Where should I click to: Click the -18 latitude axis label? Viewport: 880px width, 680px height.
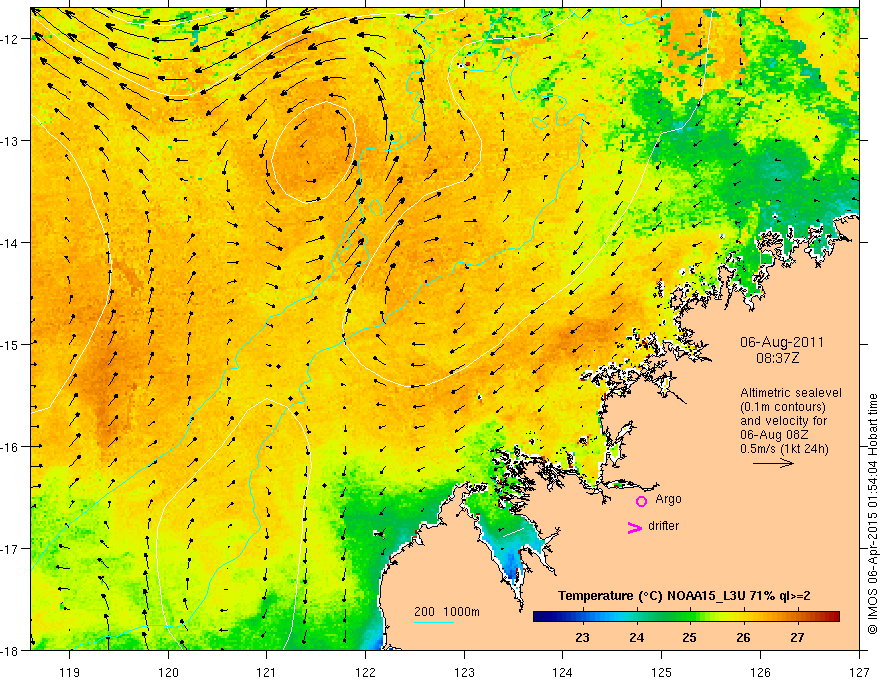tap(10, 651)
